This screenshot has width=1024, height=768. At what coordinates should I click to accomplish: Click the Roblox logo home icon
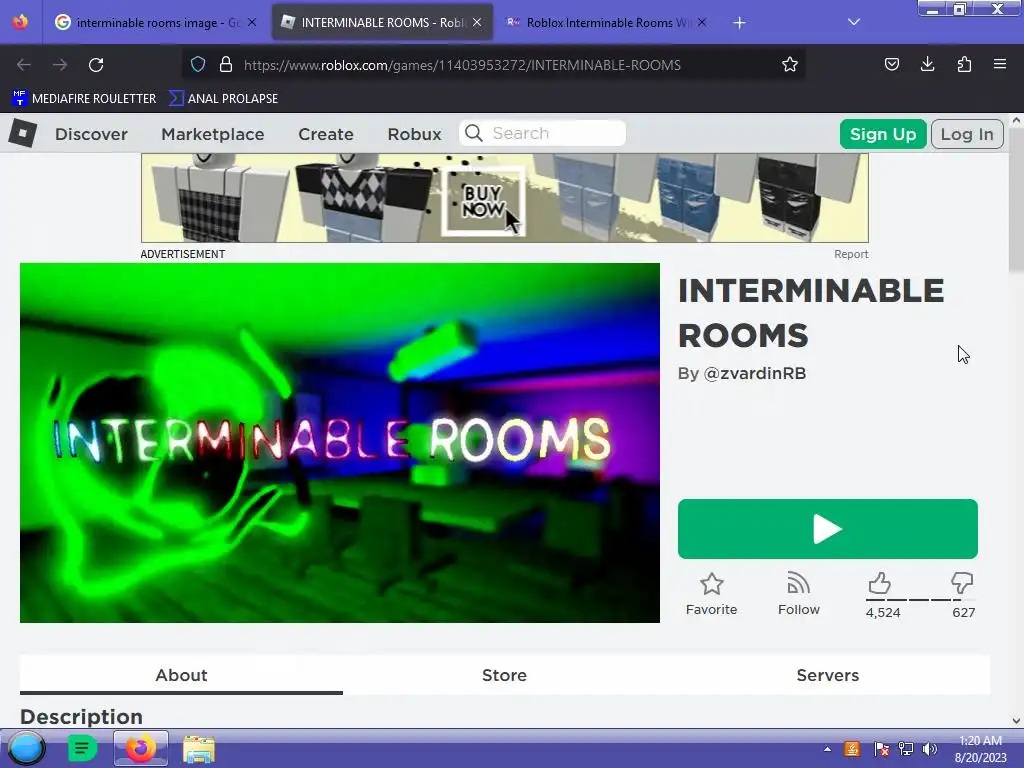23,133
